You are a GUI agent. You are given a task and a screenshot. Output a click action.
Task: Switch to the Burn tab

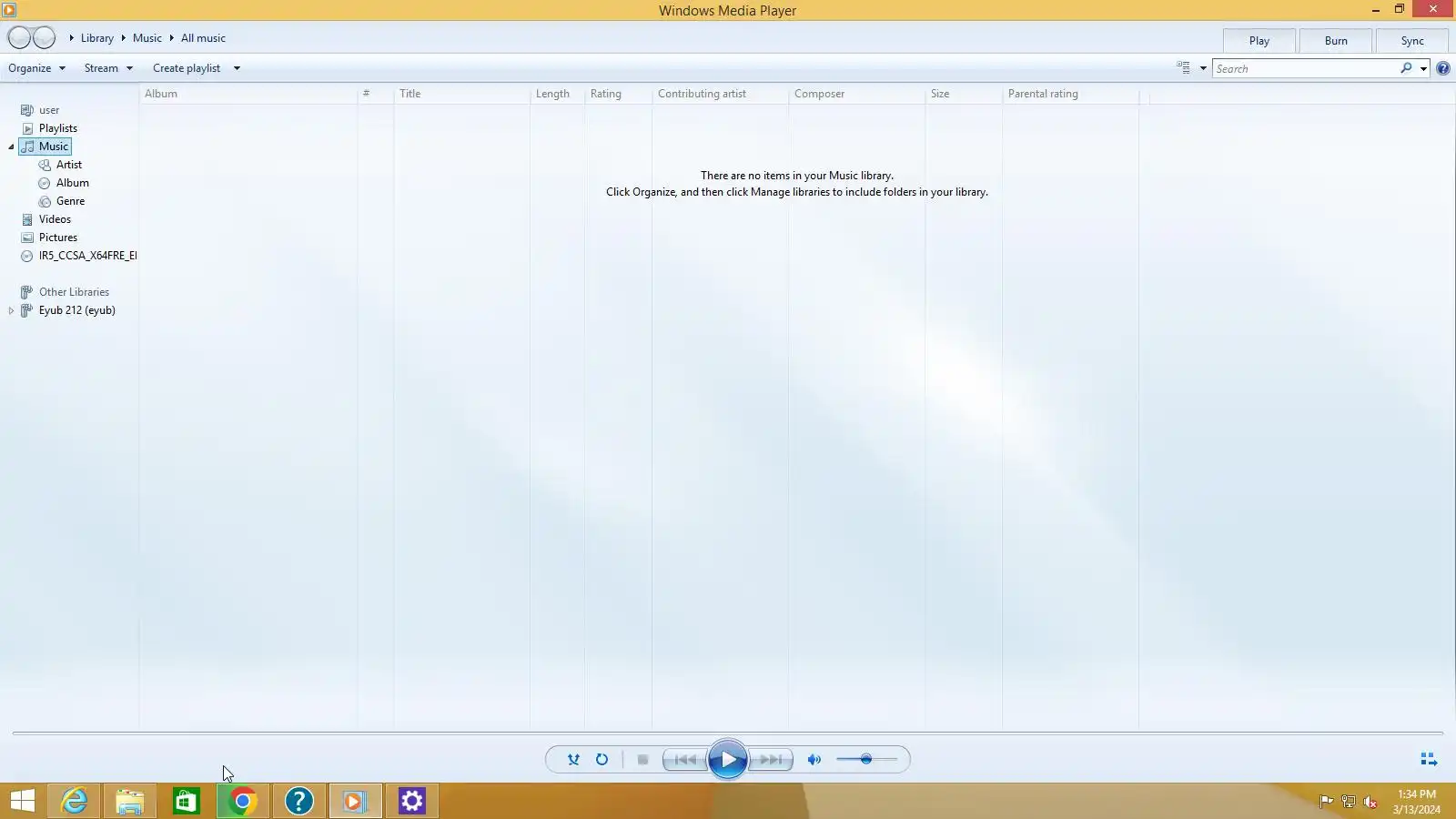[1336, 41]
